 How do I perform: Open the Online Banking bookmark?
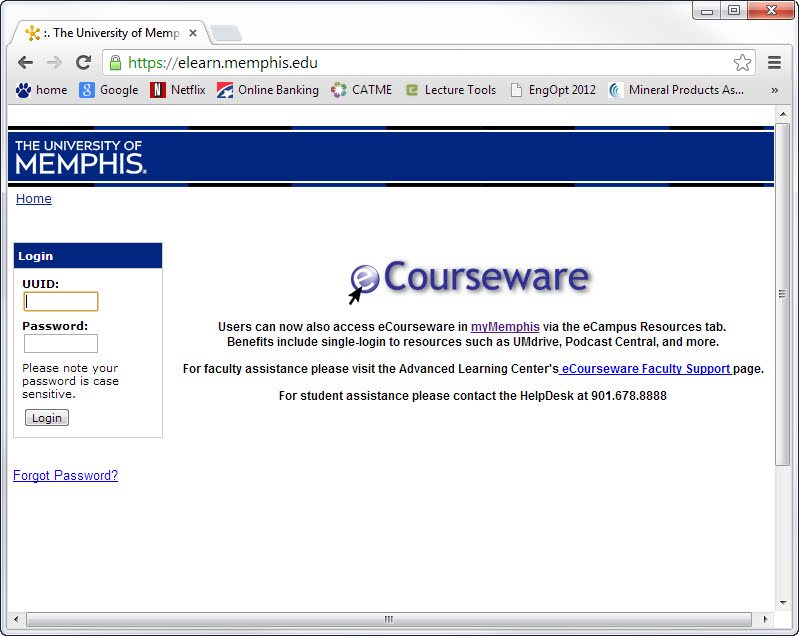268,90
